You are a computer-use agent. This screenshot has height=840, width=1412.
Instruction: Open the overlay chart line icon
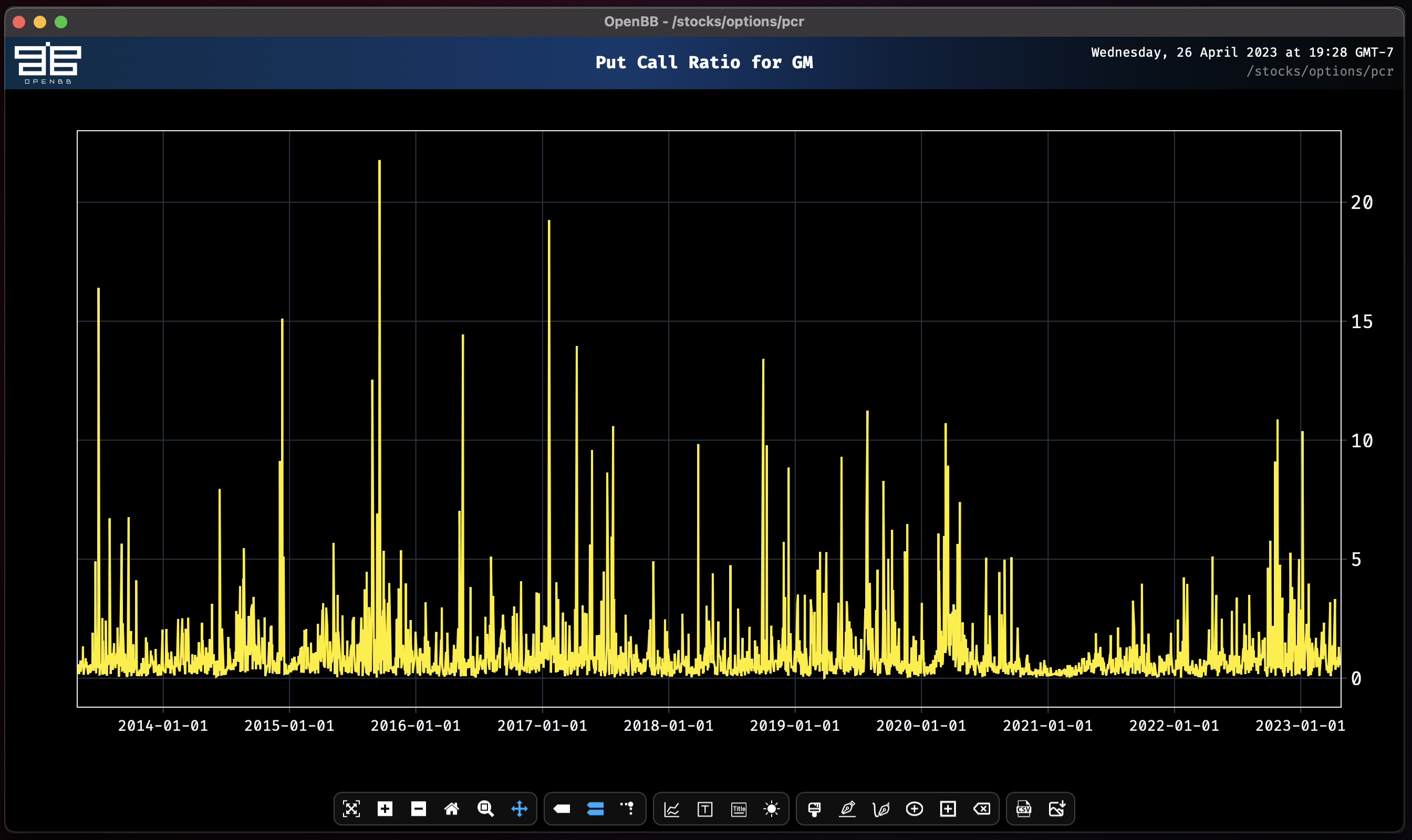[672, 810]
